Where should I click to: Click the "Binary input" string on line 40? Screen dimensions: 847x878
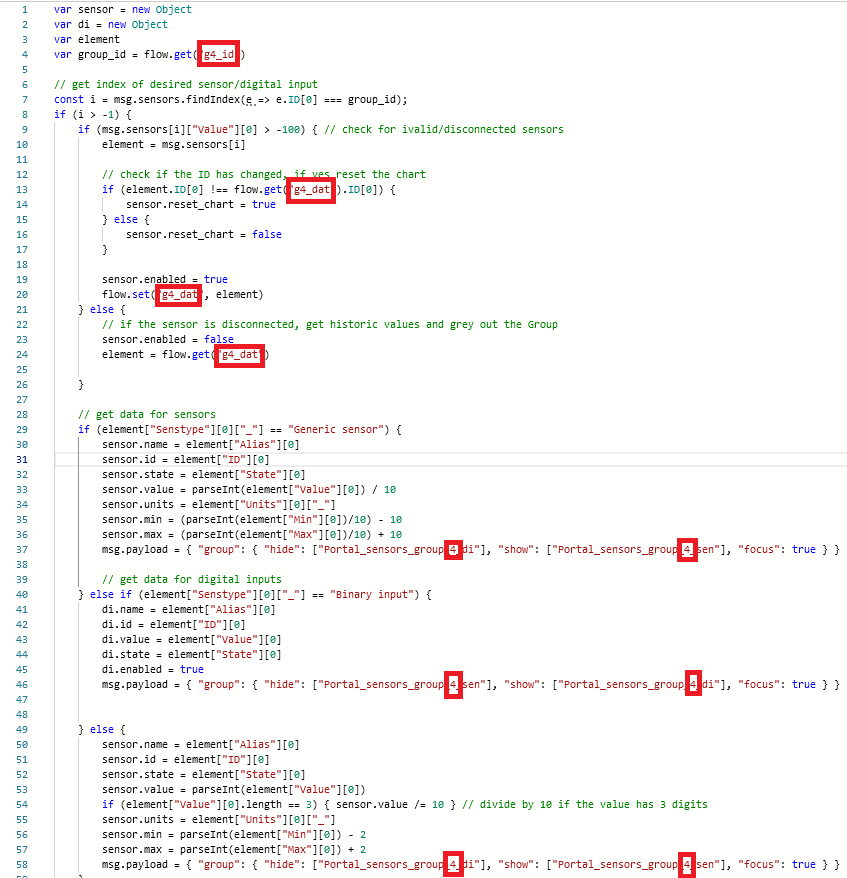(x=372, y=595)
